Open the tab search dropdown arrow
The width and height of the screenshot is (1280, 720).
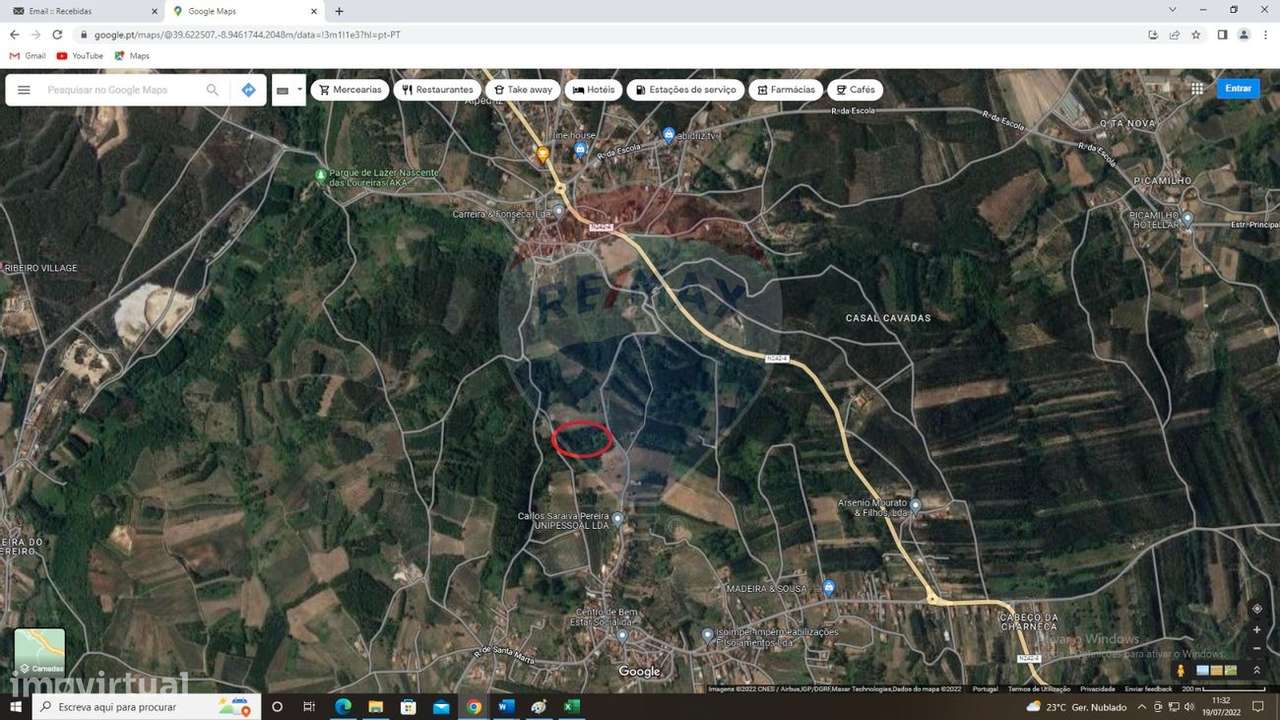(1171, 11)
